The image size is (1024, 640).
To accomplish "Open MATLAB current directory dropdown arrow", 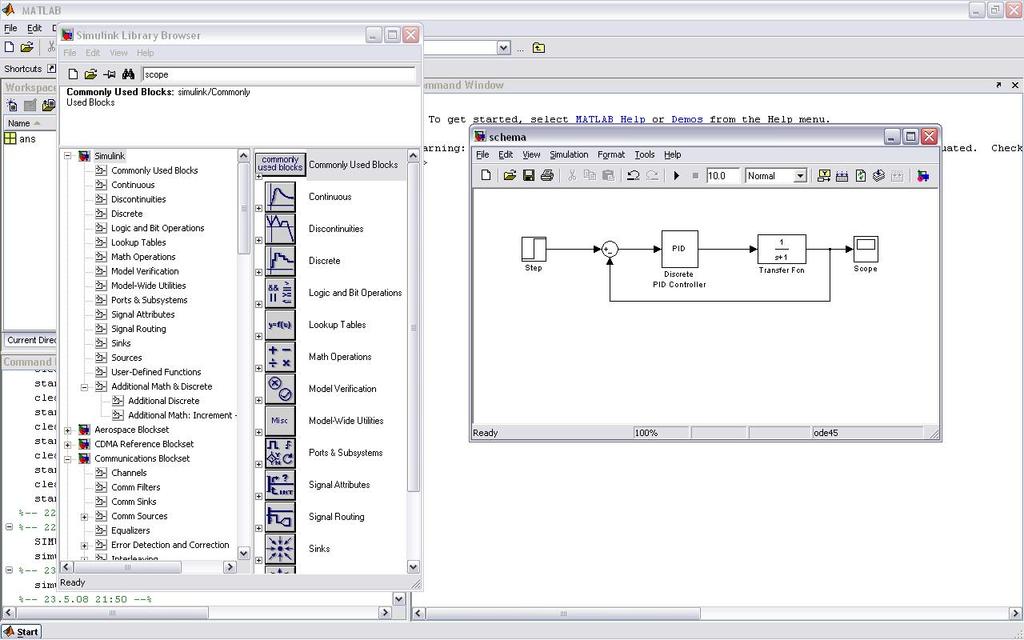I will pos(504,48).
